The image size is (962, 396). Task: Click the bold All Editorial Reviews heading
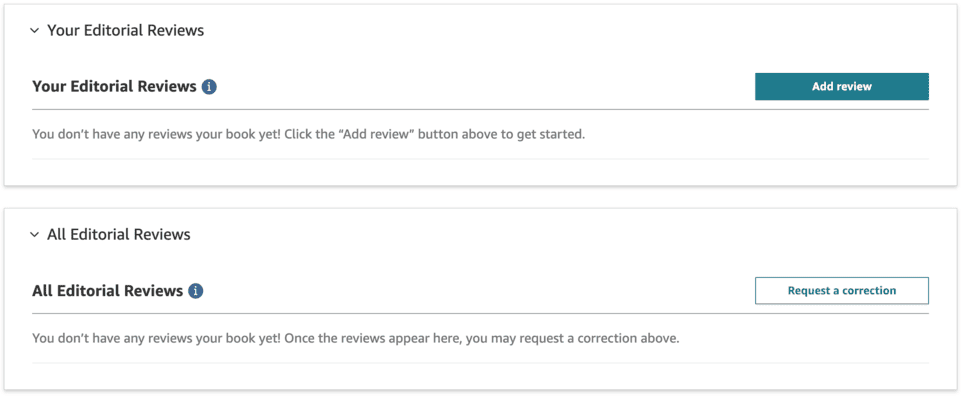[107, 290]
